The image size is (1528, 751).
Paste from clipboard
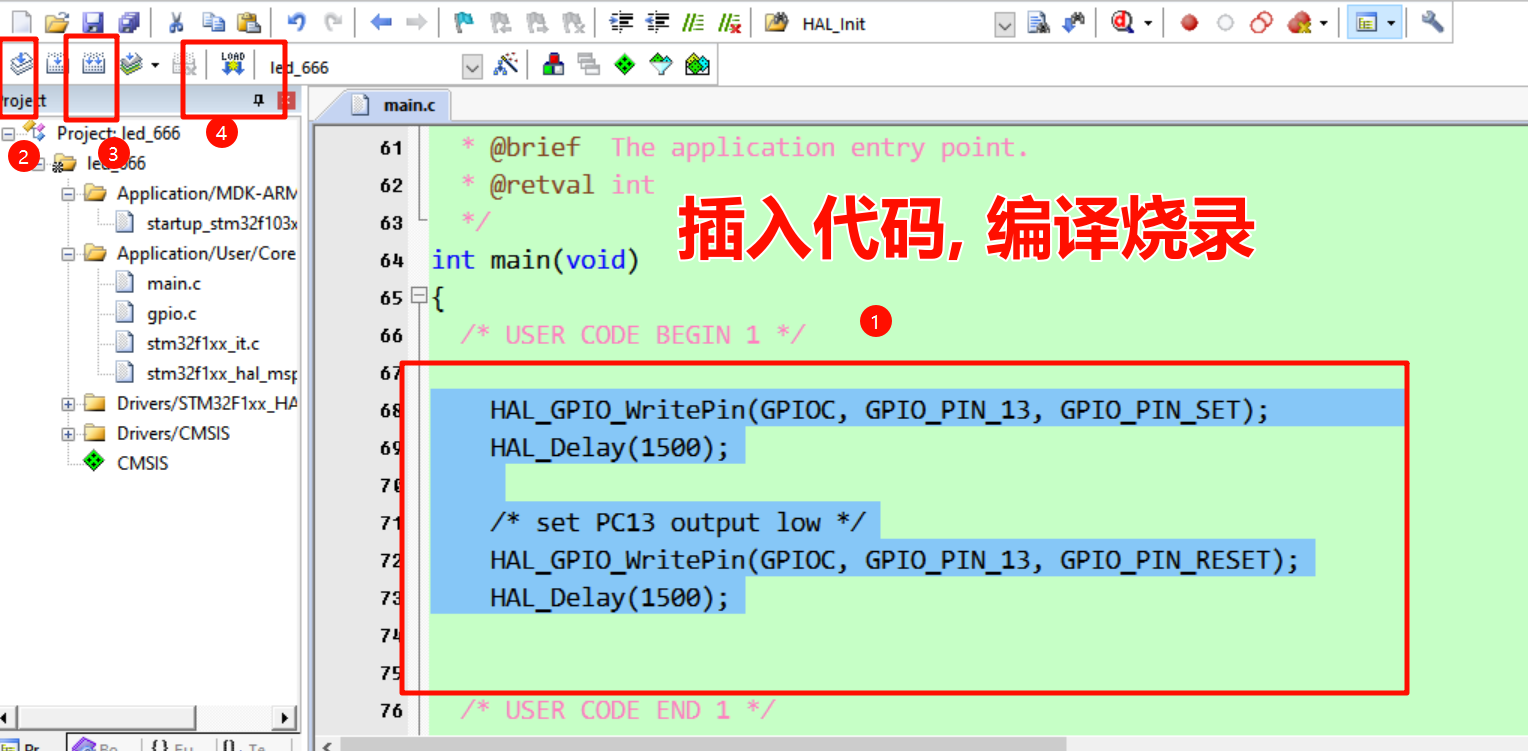249,23
